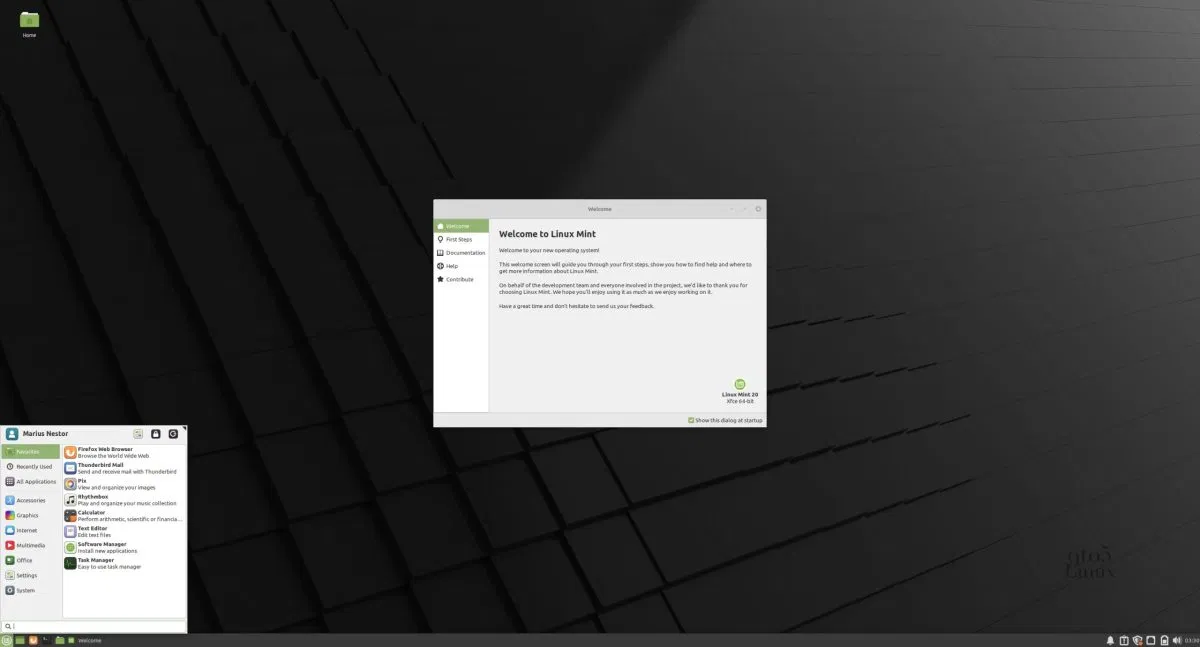Open update manager shield icon

click(1137, 640)
